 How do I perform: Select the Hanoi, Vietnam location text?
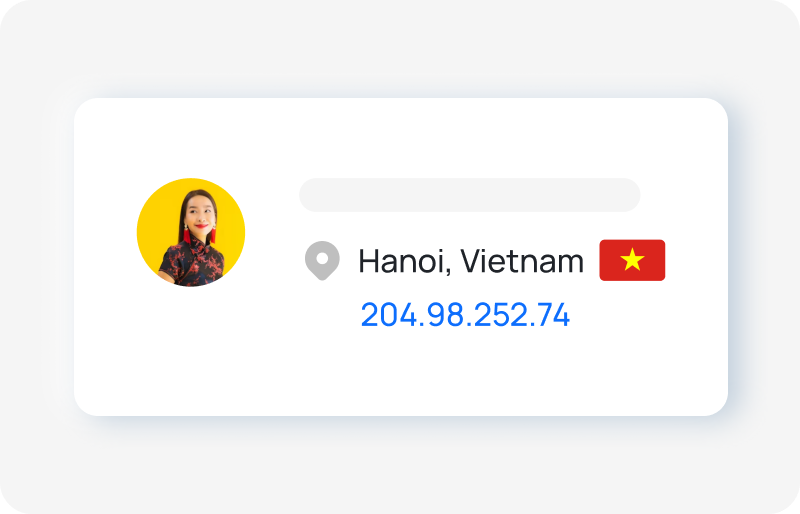click(471, 261)
